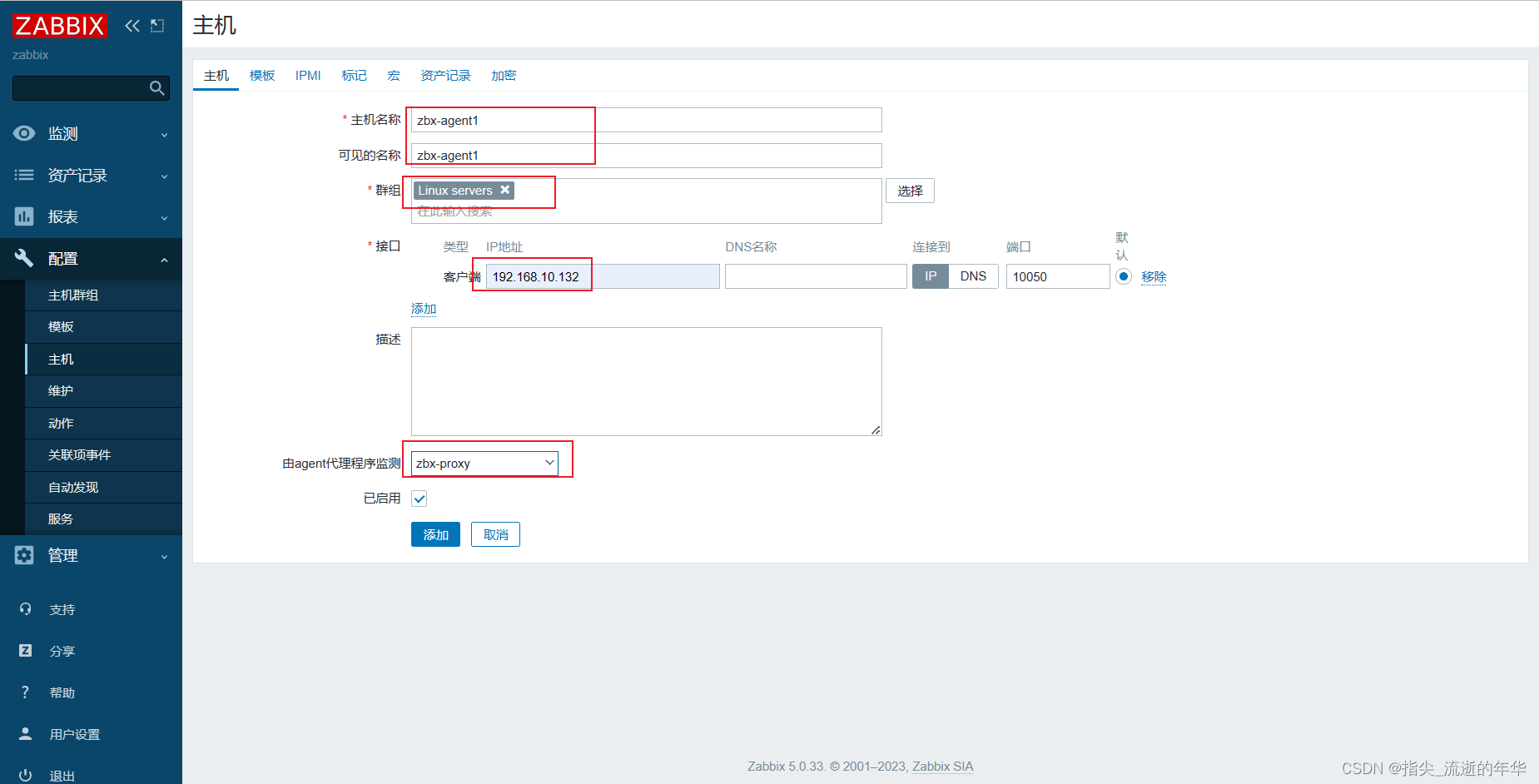Screen dimensions: 1539x784
Task: Click the 取消 cancel button
Action: click(x=495, y=534)
